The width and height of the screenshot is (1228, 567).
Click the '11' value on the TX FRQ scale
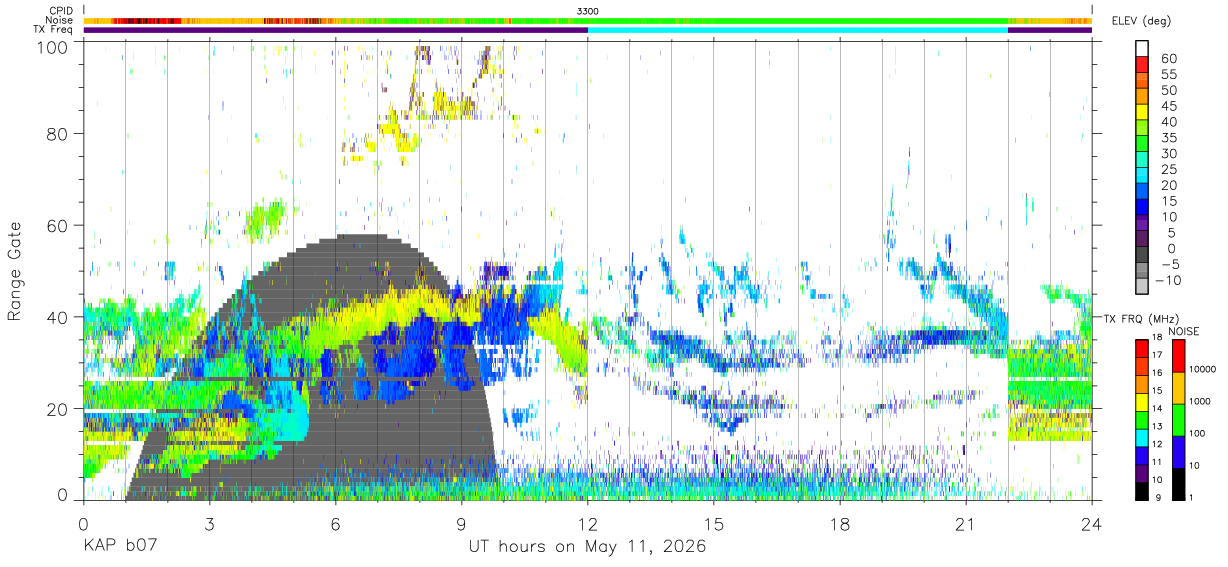pyautogui.click(x=1156, y=463)
